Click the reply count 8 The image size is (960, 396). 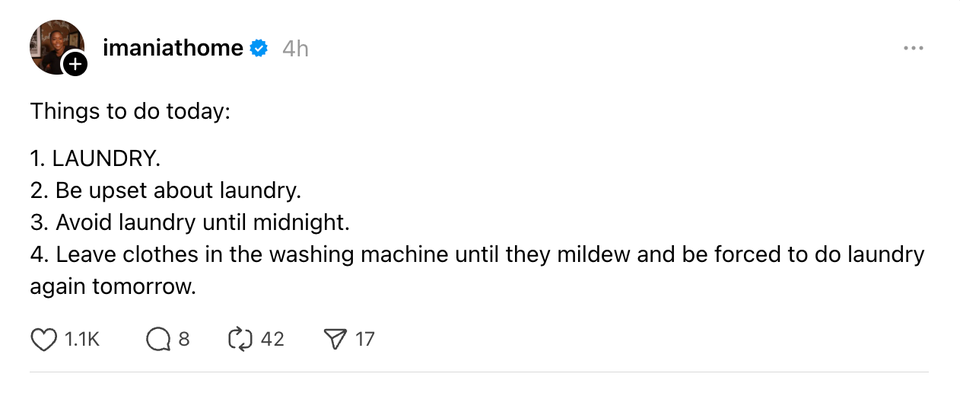point(184,339)
